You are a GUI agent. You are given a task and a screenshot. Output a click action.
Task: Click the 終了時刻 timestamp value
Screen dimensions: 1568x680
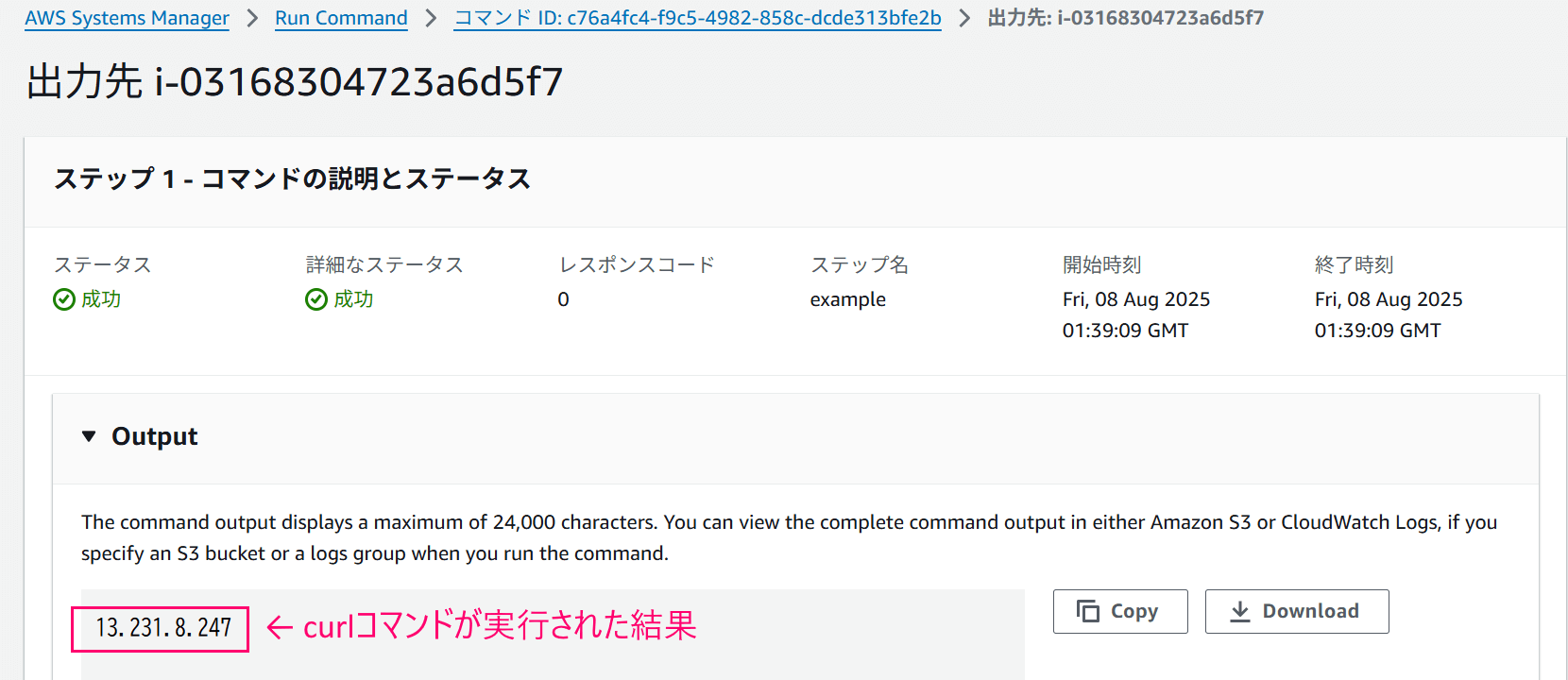coord(1389,314)
